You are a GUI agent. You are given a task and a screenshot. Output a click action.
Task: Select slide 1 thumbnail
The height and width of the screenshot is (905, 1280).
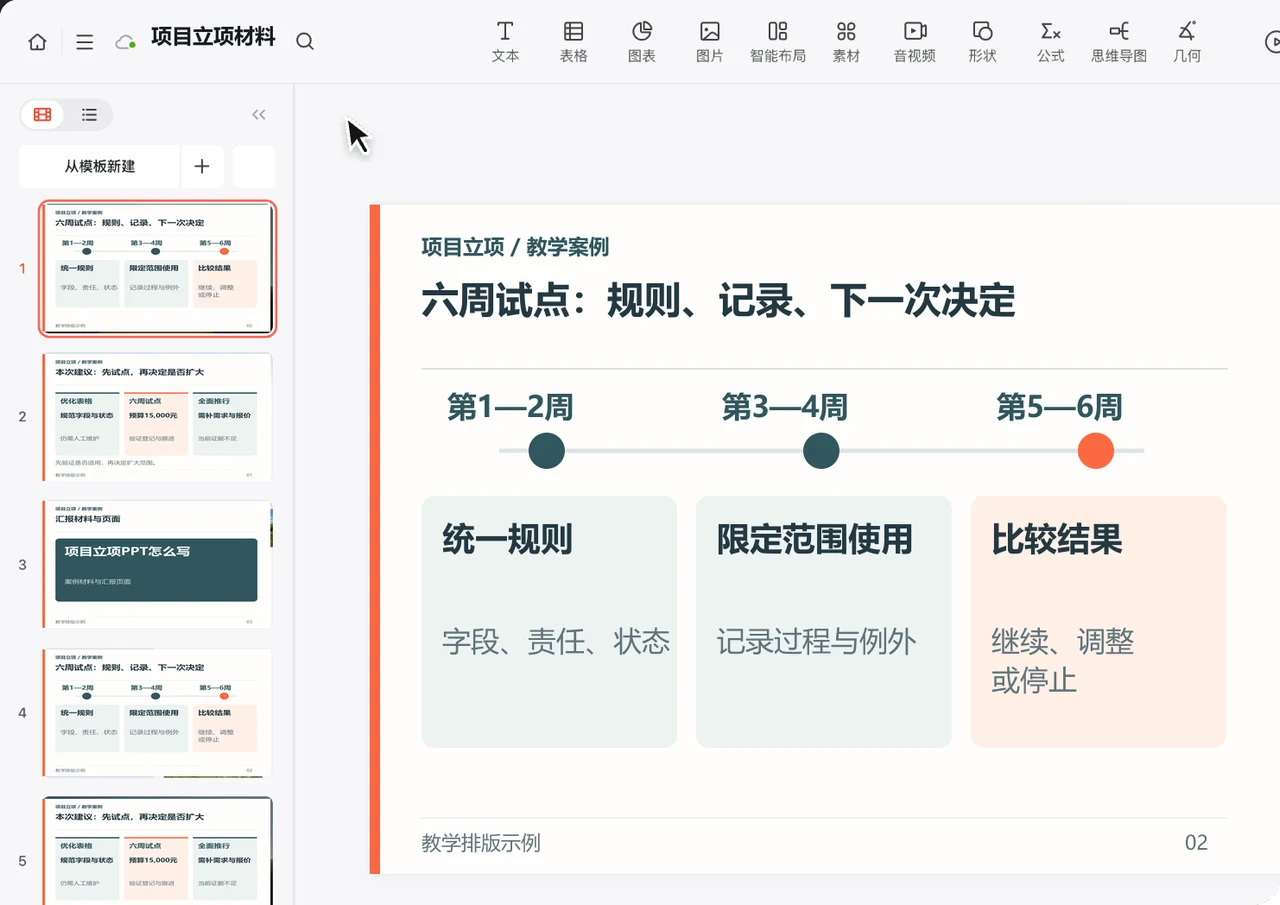(158, 269)
